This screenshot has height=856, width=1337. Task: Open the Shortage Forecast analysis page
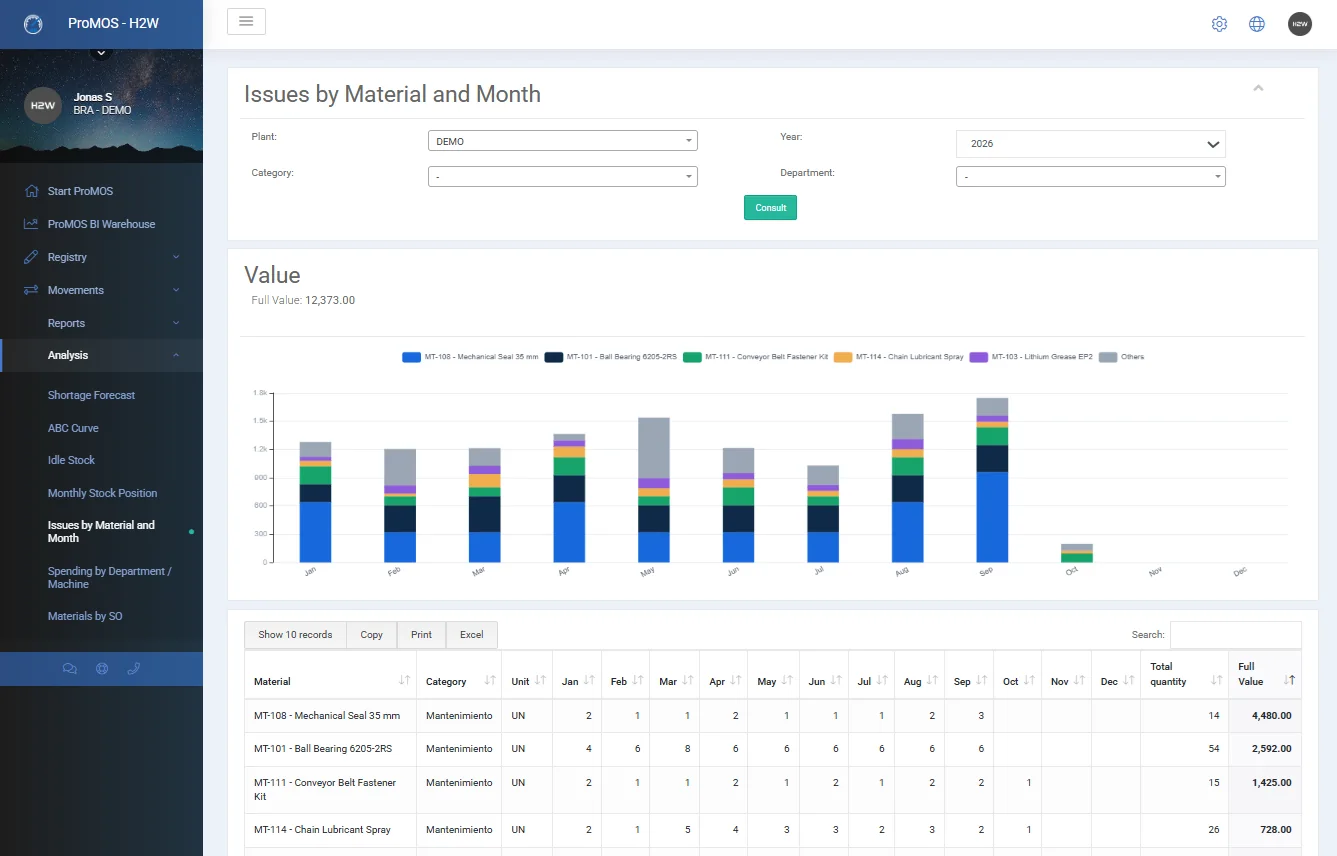[91, 395]
